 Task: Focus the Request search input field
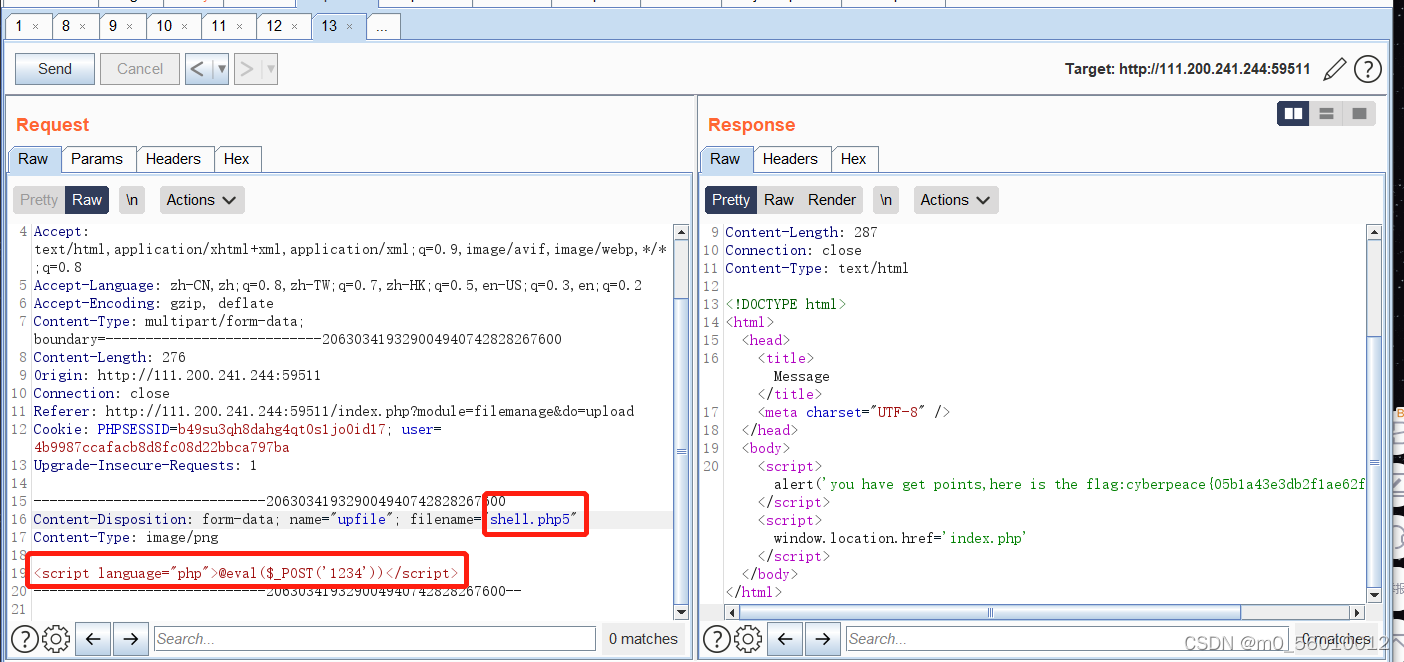pos(375,639)
